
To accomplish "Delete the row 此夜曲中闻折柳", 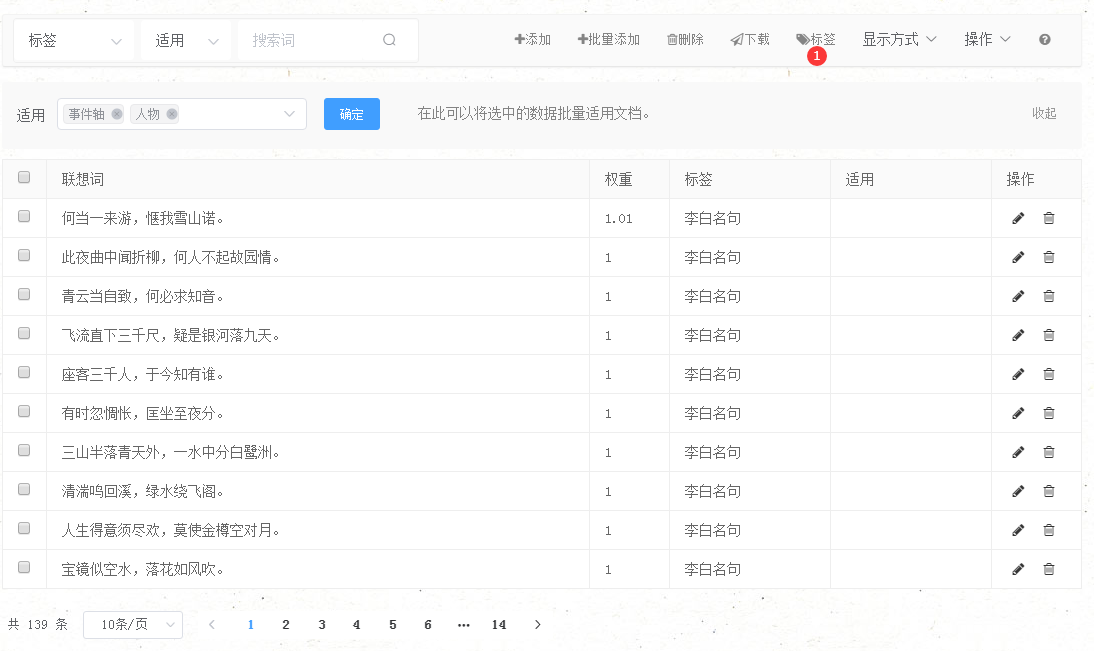I will pos(1049,257).
